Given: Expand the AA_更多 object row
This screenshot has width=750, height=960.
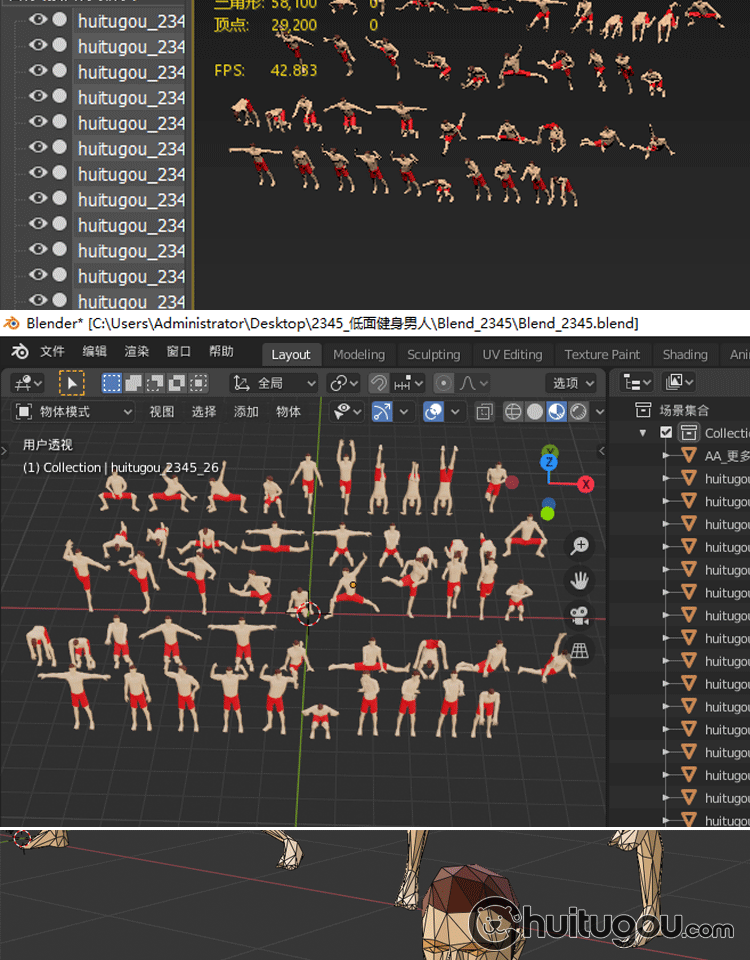Looking at the screenshot, I should point(666,456).
